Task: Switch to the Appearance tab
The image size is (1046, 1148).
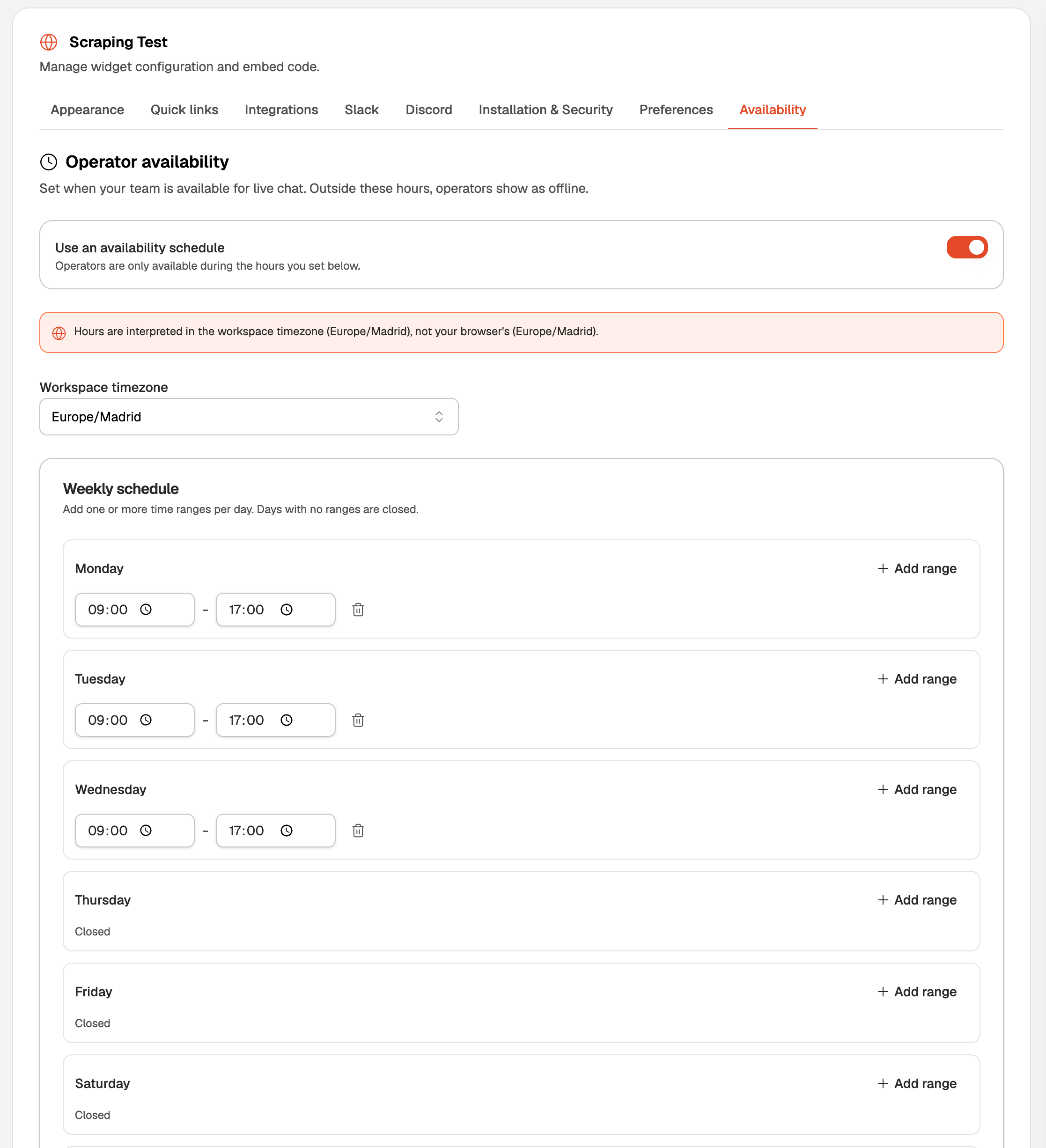Action: (x=87, y=110)
